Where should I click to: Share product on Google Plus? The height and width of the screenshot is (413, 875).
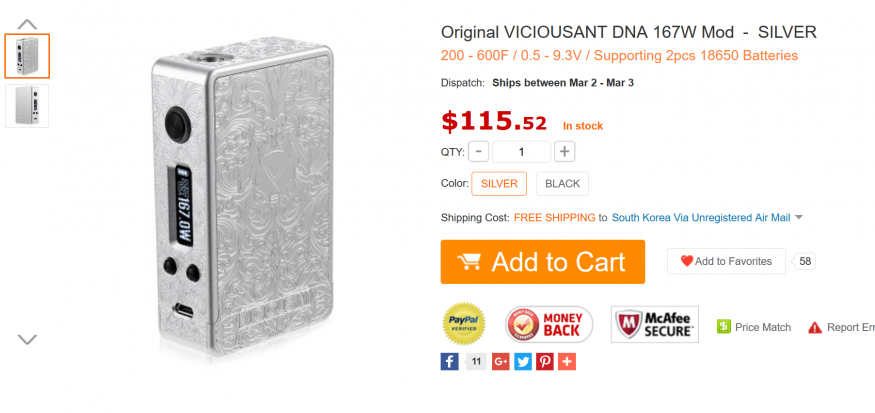tap(501, 361)
